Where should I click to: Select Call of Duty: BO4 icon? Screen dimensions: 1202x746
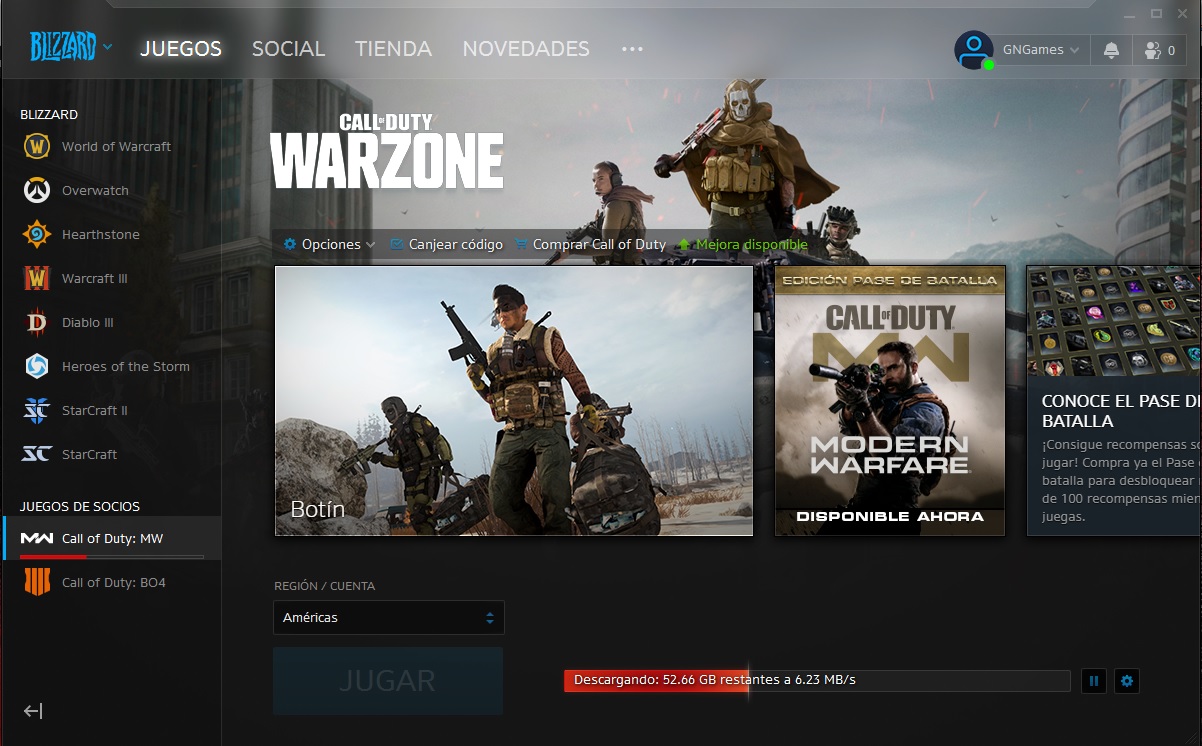[x=36, y=582]
